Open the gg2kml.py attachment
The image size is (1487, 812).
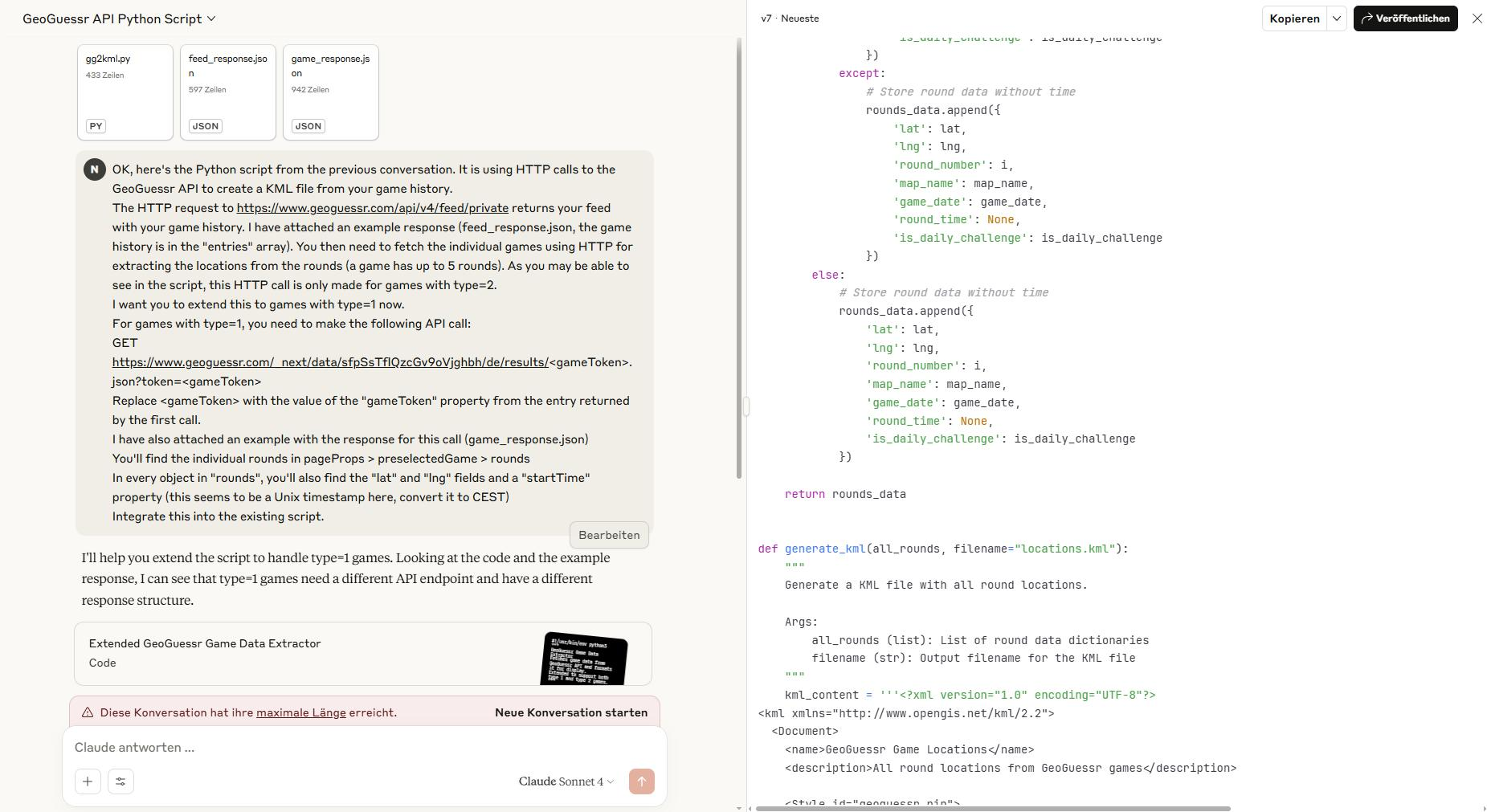125,92
